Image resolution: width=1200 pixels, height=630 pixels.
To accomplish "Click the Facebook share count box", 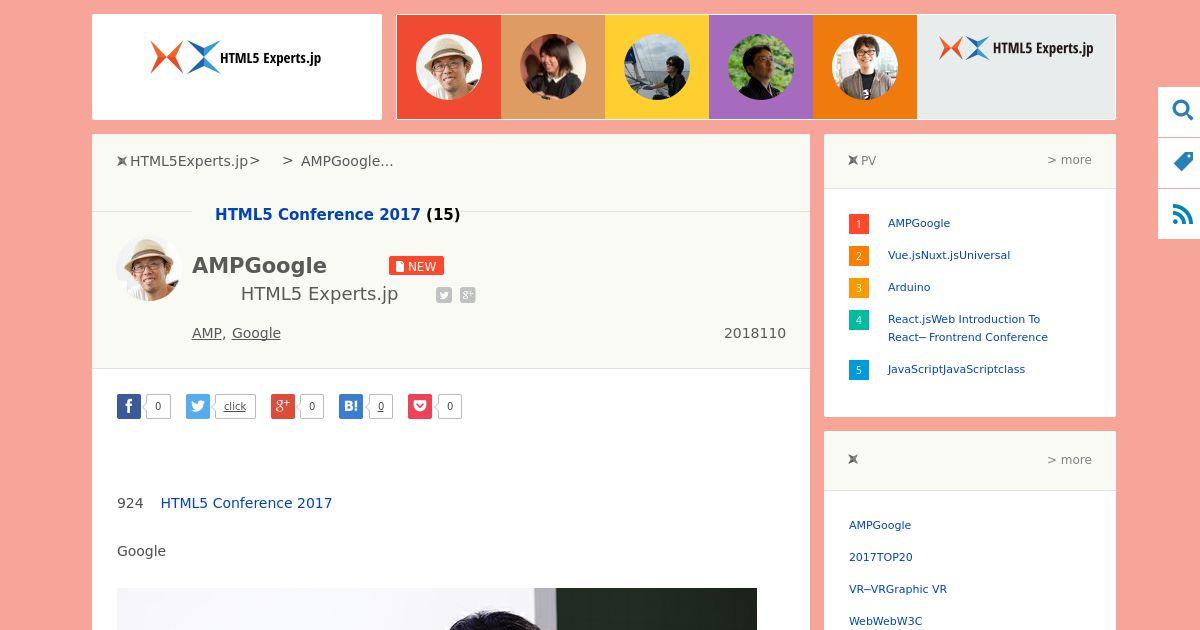I will [158, 406].
